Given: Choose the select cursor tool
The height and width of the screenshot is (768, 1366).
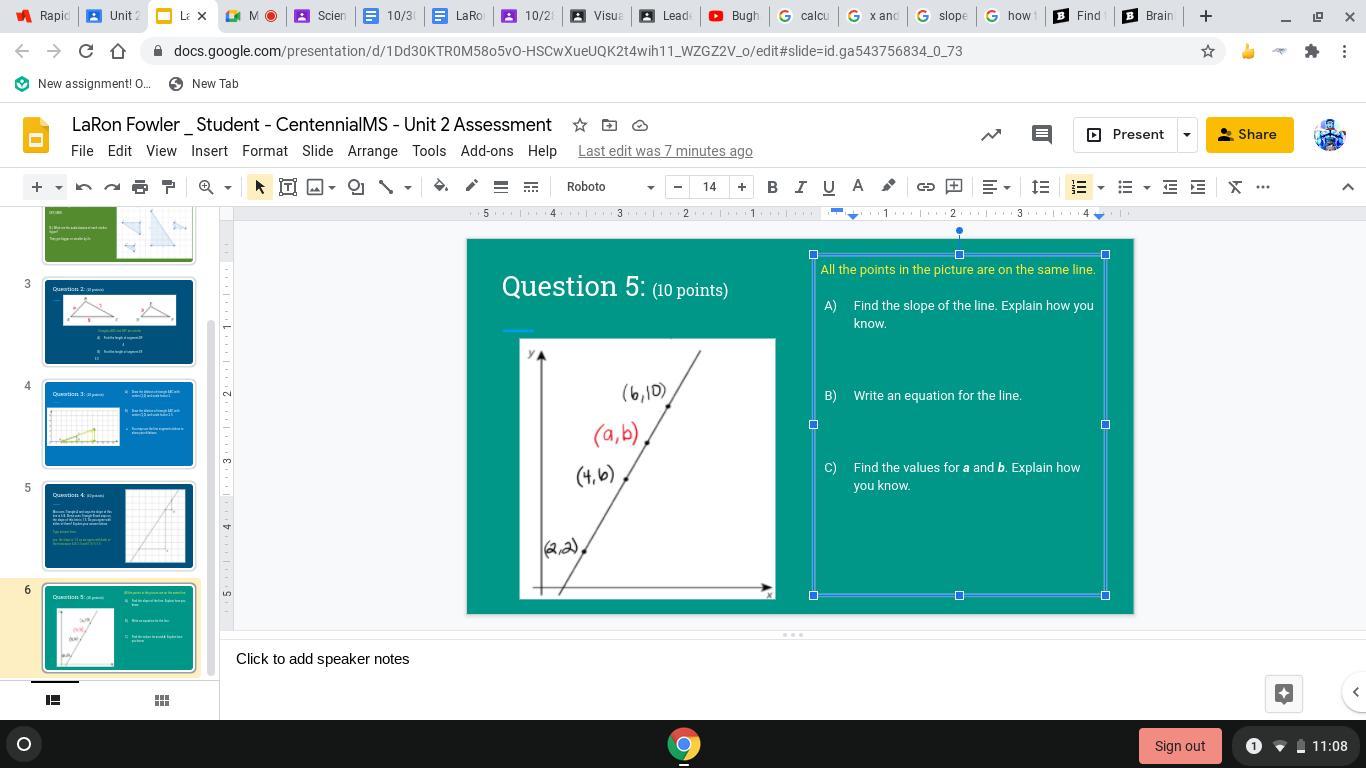Looking at the screenshot, I should pos(259,187).
